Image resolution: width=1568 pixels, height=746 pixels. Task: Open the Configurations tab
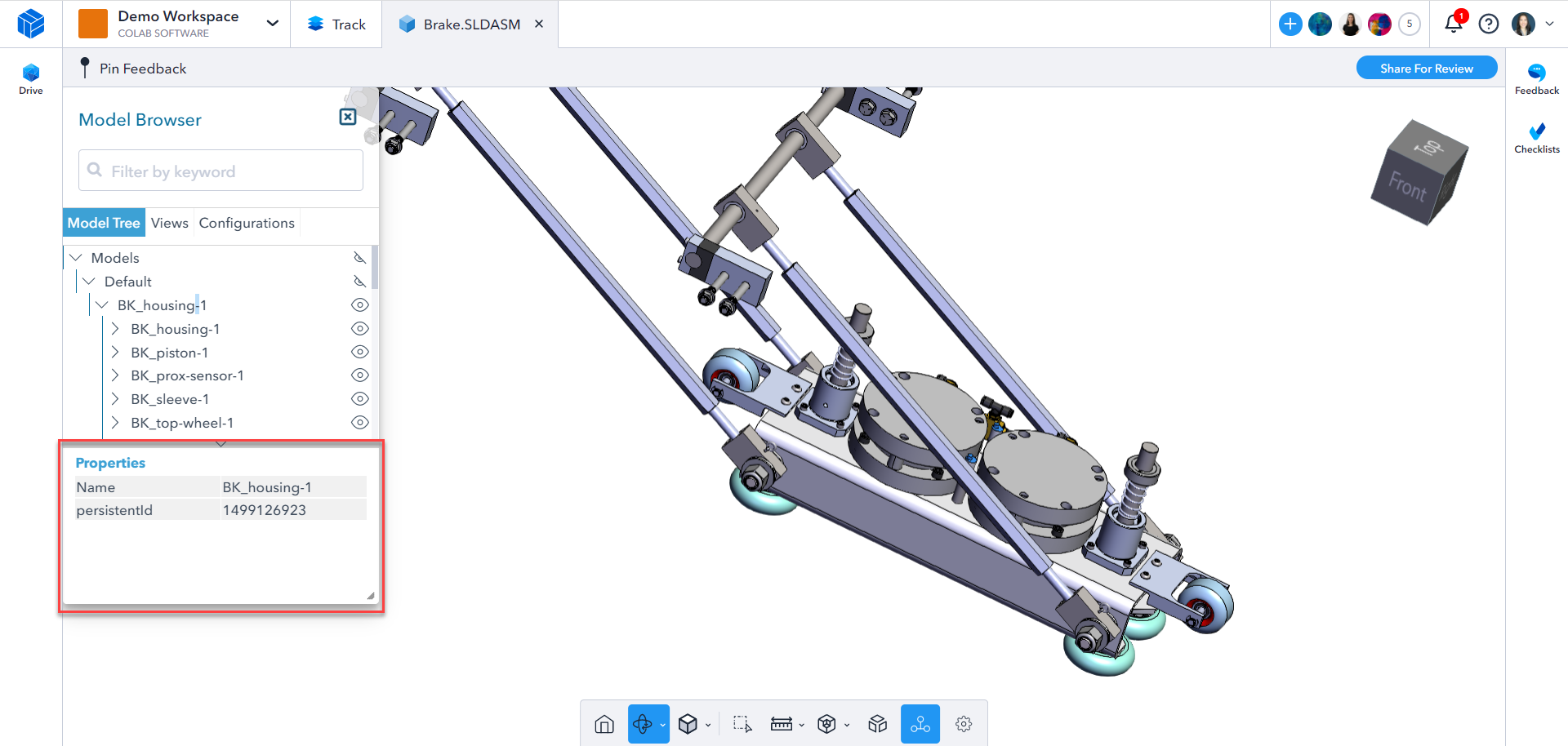click(247, 223)
